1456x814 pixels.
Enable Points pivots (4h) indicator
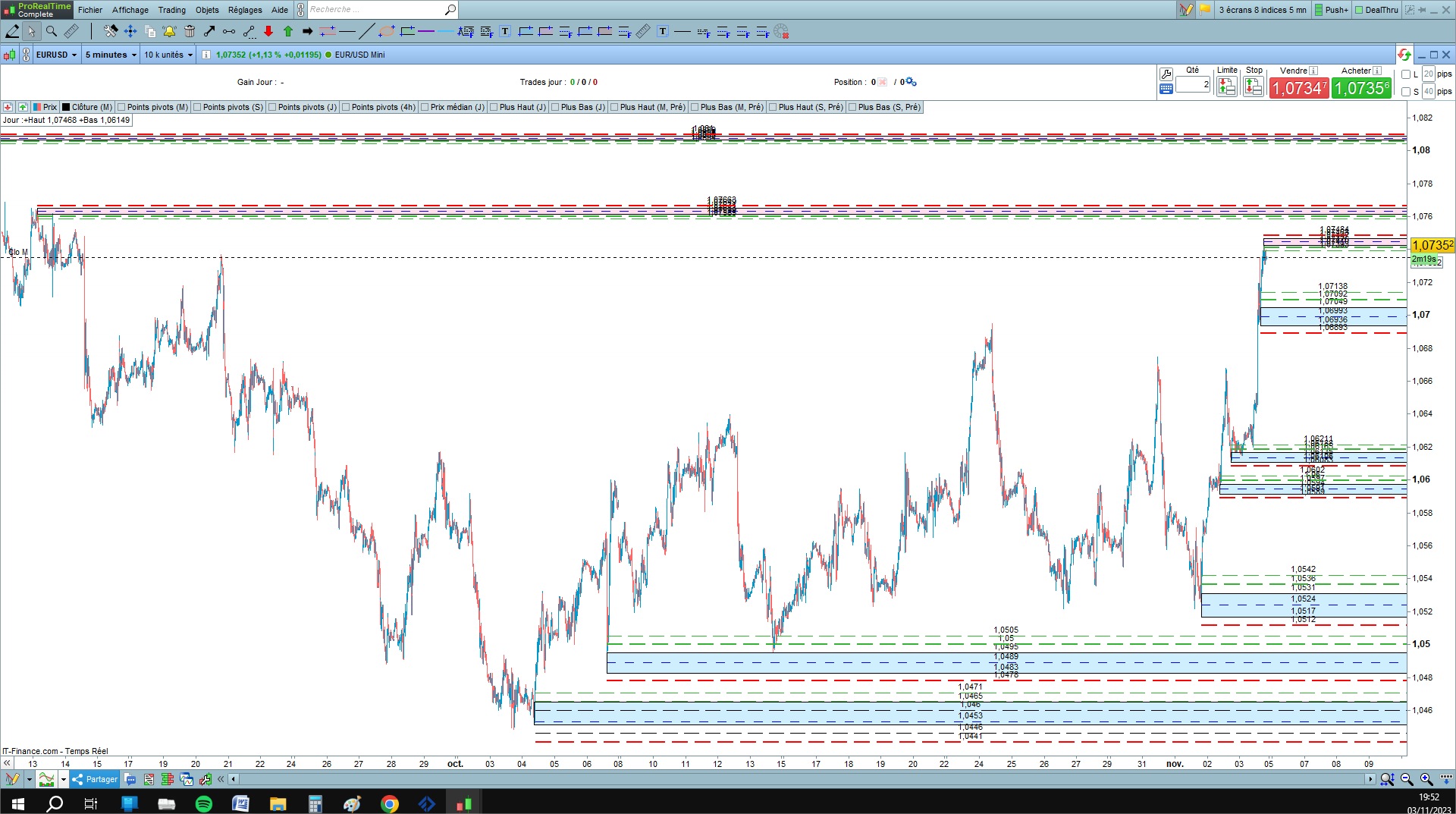click(x=346, y=107)
